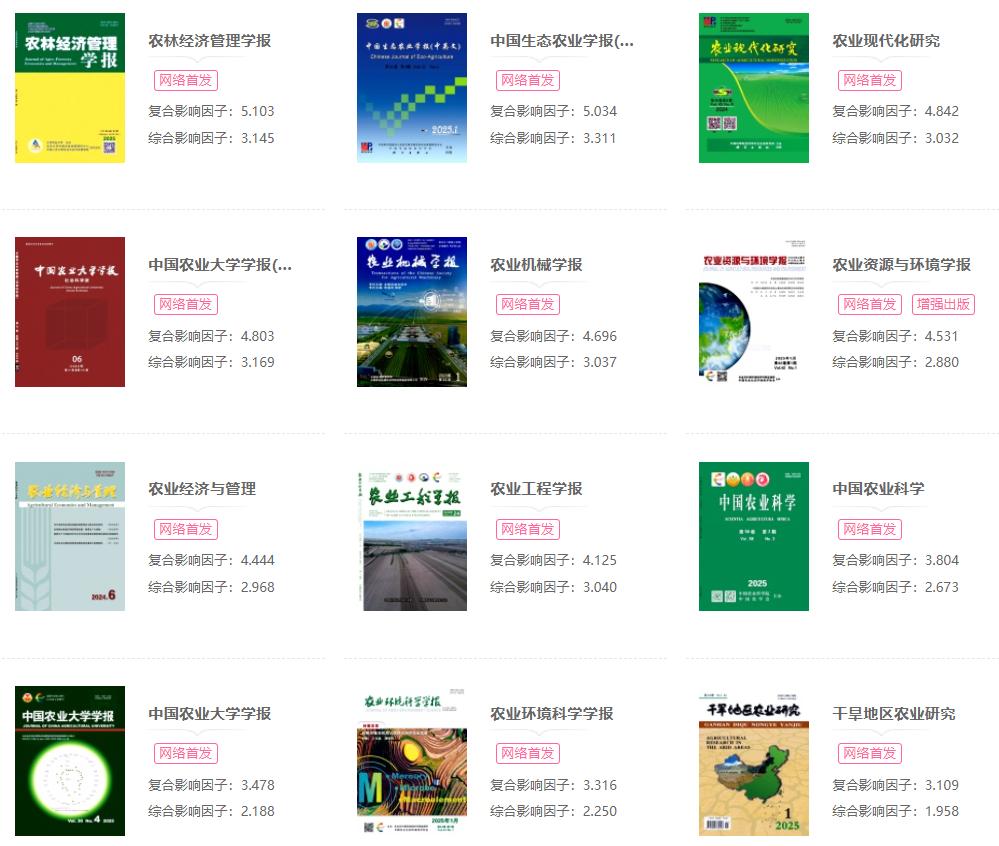Click the 农业经济与管理 title link

[x=202, y=489]
